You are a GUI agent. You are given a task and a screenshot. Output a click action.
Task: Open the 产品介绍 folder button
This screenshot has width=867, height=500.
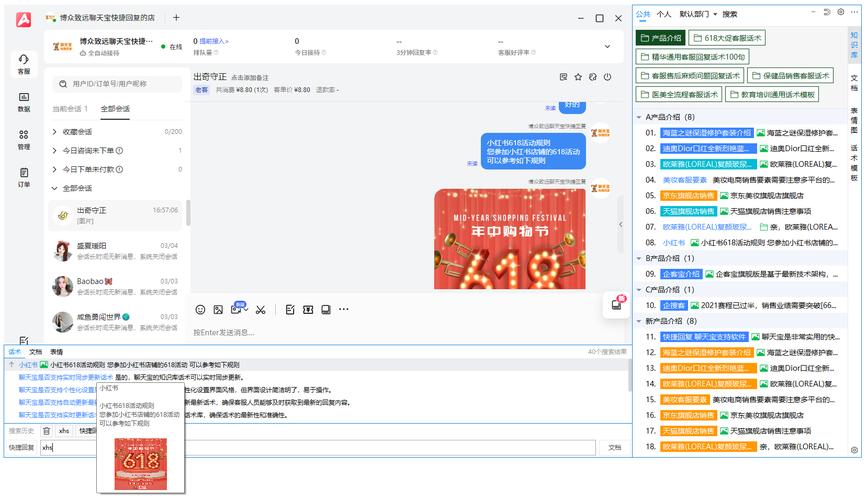(661, 38)
